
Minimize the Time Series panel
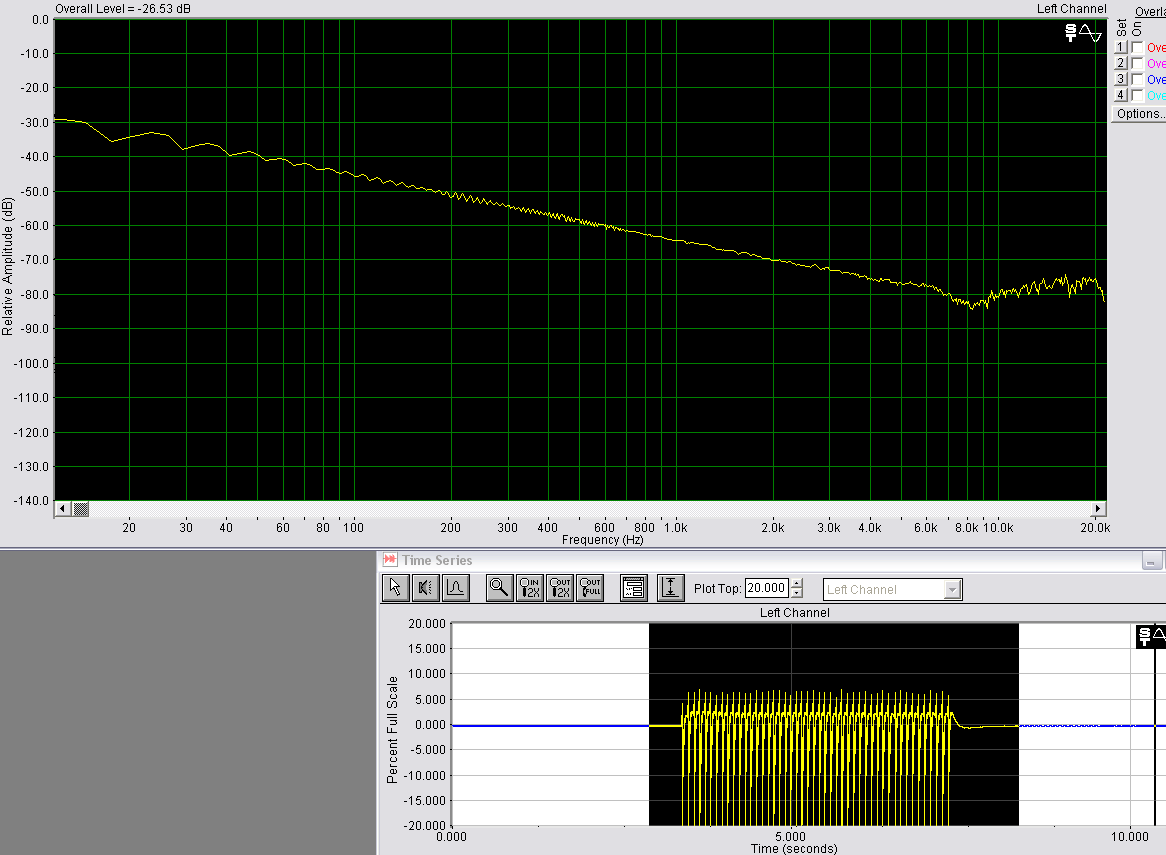click(x=1152, y=561)
